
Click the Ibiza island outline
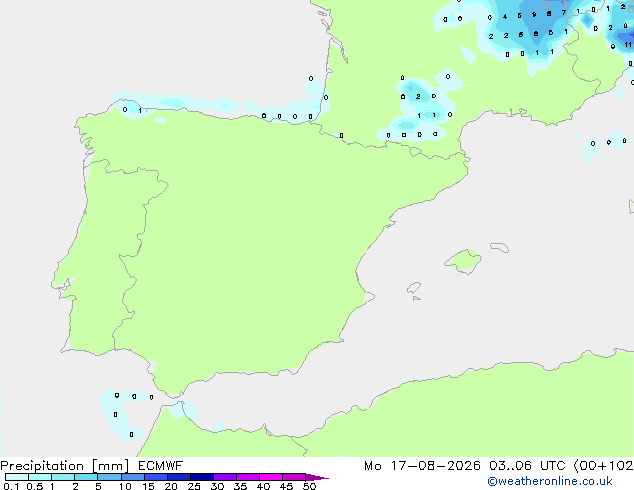click(414, 288)
